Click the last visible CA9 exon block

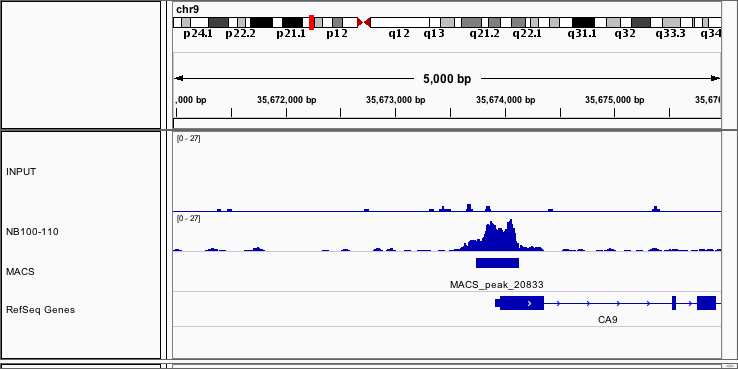706,303
